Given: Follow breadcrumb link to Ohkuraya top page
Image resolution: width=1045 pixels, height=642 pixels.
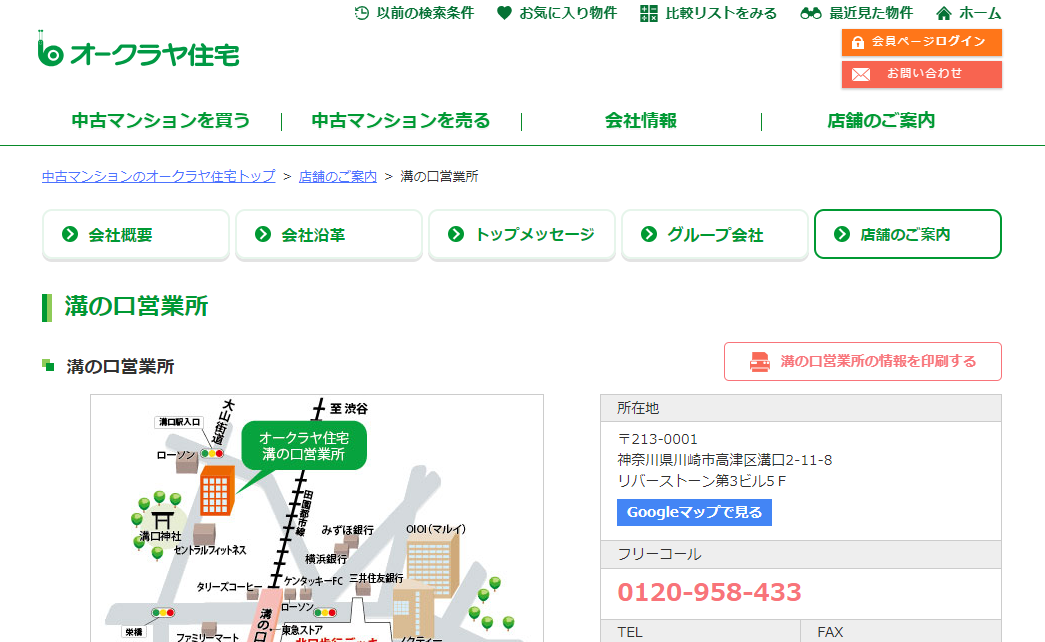Looking at the screenshot, I should (x=158, y=176).
